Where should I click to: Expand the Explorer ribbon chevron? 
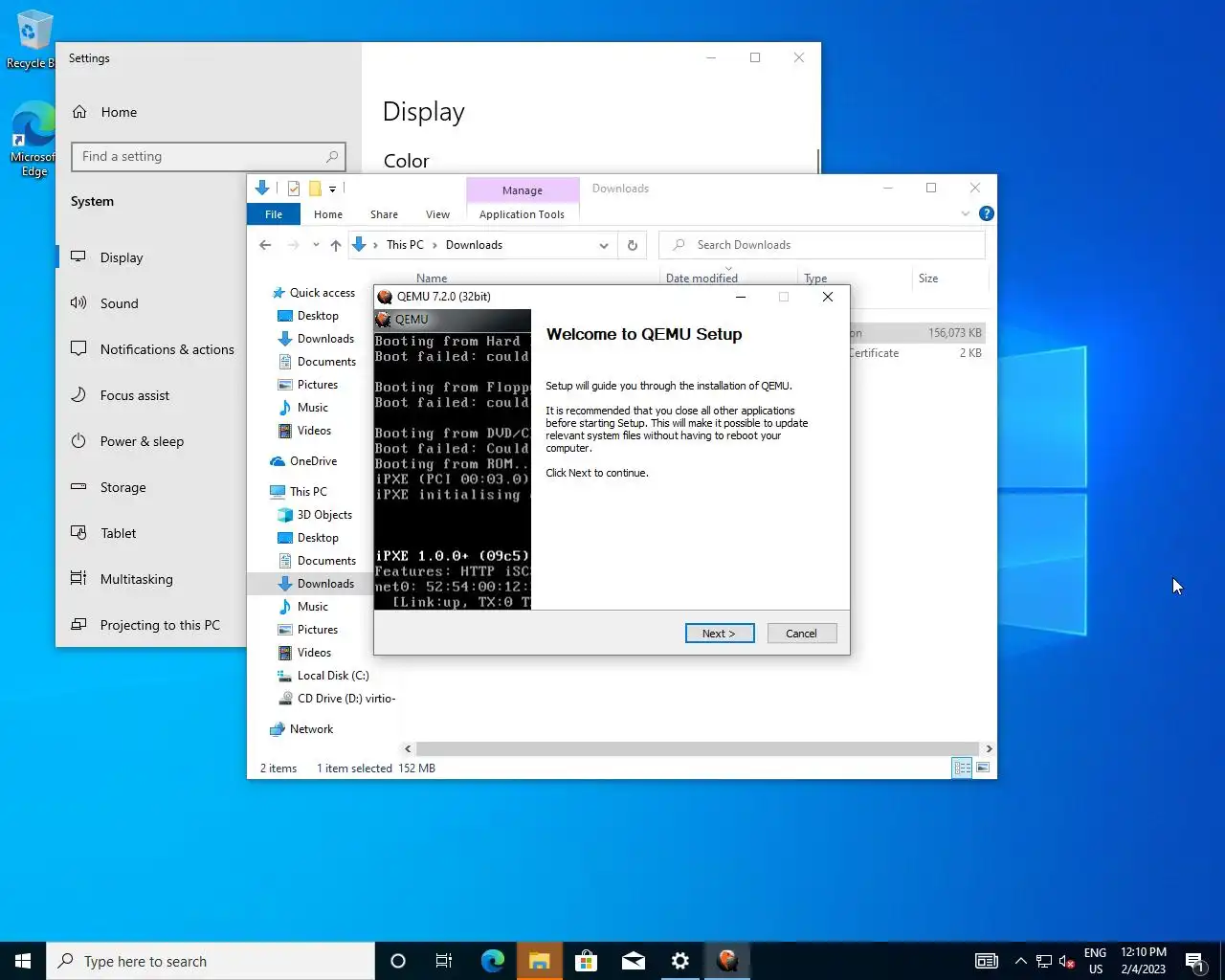click(966, 213)
